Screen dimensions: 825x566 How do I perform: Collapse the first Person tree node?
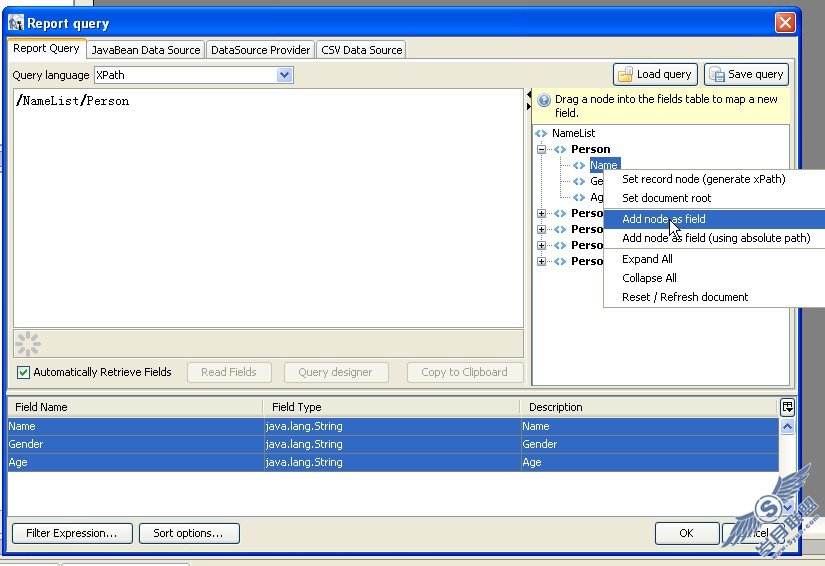point(541,149)
